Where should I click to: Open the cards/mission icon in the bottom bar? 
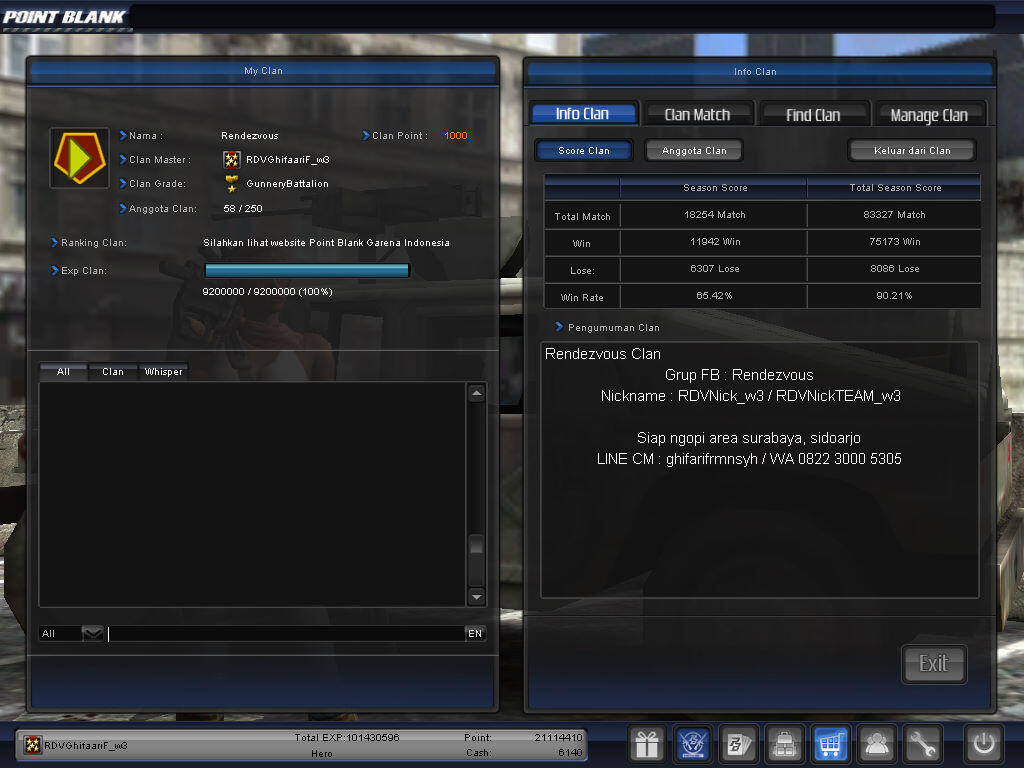[739, 743]
